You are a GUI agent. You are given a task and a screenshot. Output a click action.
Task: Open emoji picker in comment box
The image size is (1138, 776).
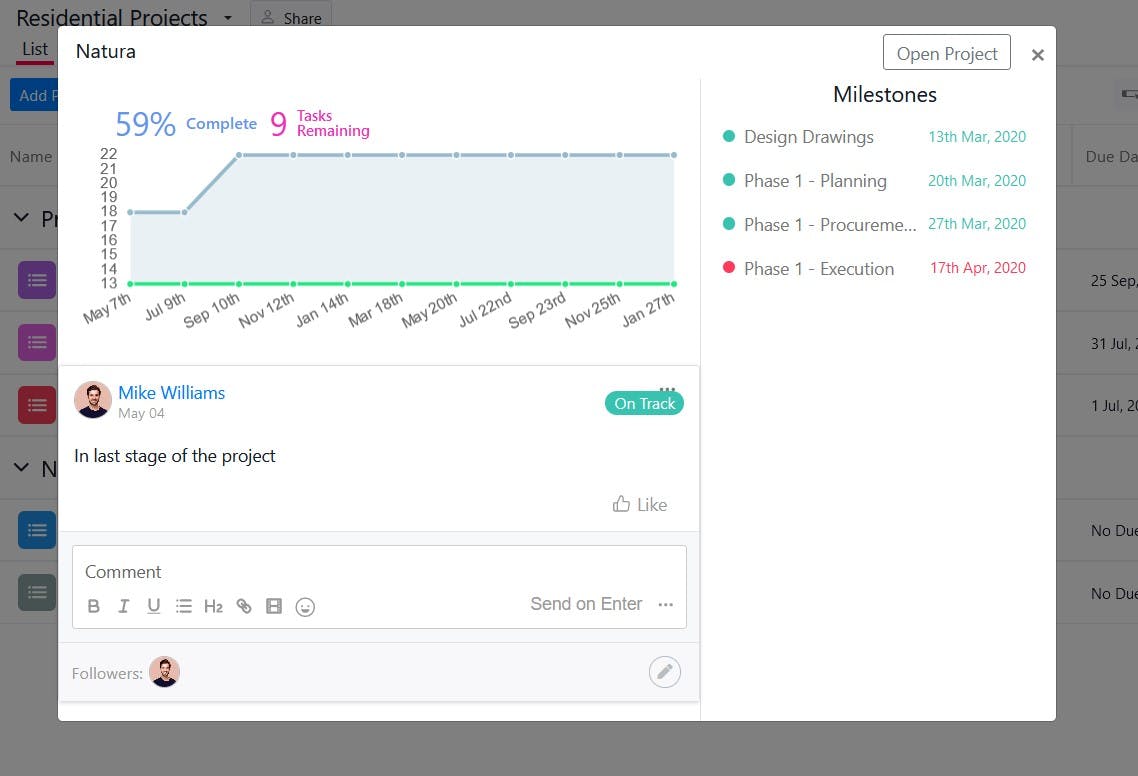pos(305,607)
